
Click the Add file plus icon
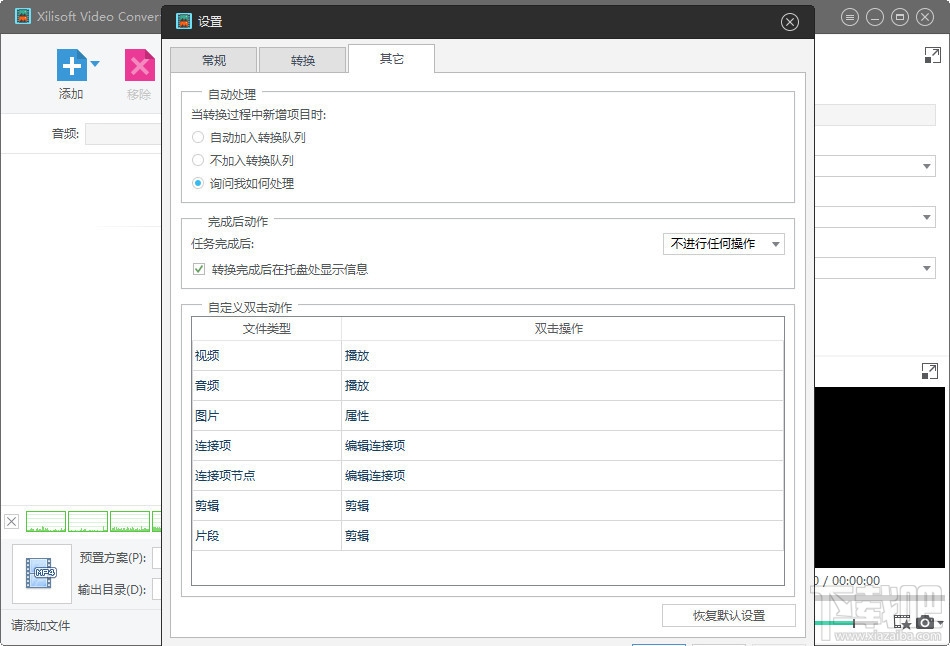71,65
